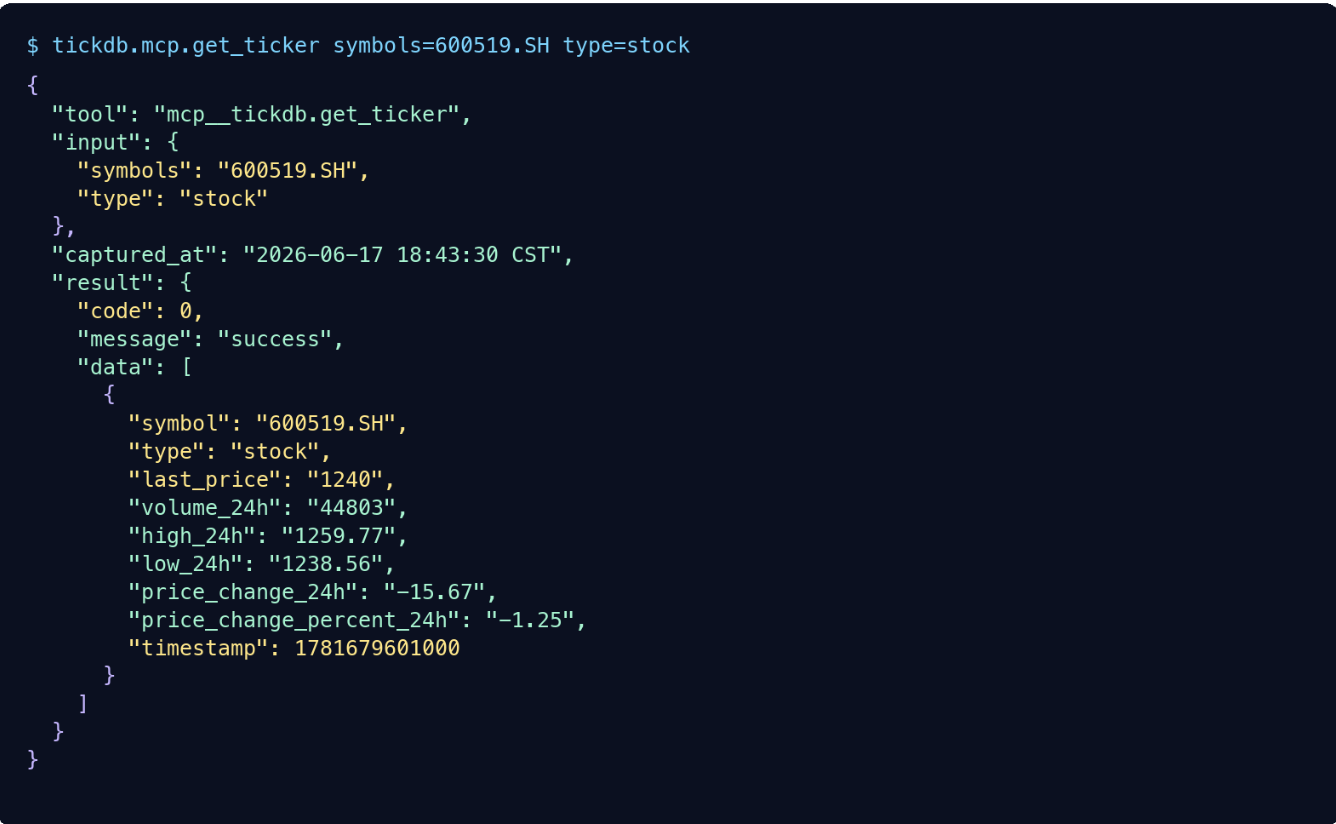The height and width of the screenshot is (824, 1336).
Task: Click the "success" message value
Action: pyautogui.click(x=275, y=339)
